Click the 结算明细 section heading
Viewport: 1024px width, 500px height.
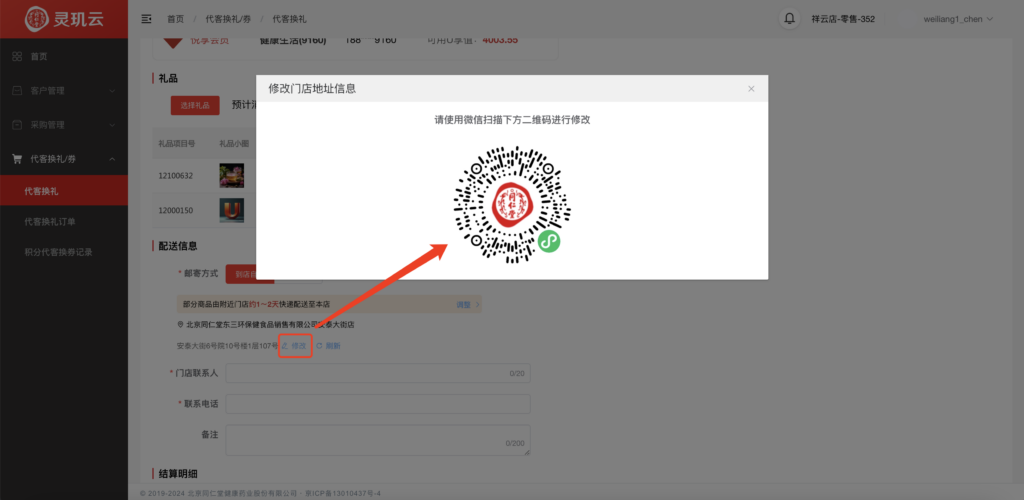[178, 474]
